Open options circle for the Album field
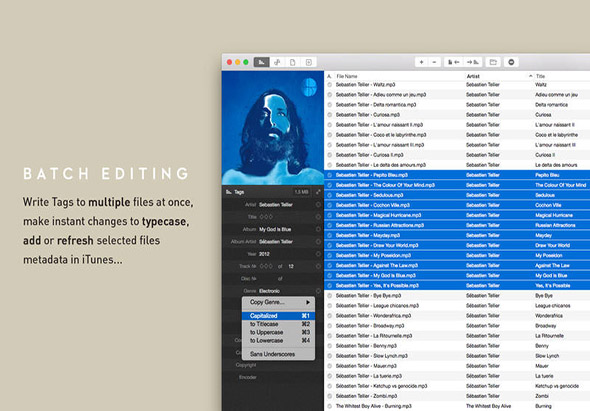The image size is (590, 411). pyautogui.click(x=318, y=229)
